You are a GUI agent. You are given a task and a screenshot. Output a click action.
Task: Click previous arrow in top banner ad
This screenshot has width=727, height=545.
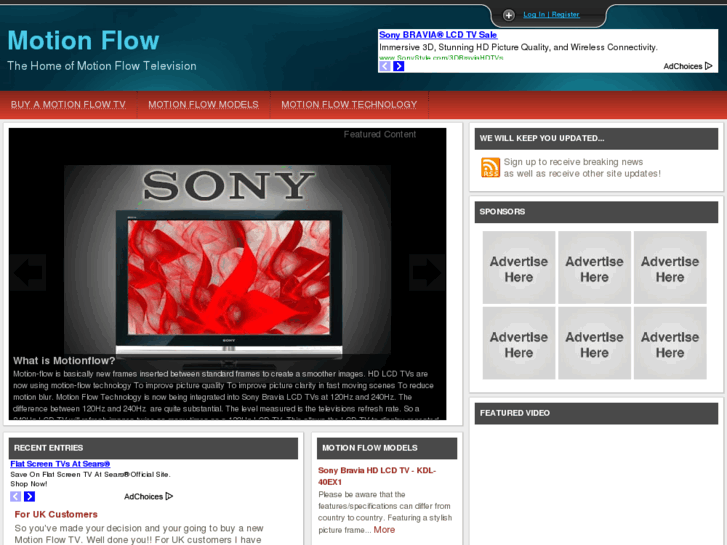click(385, 66)
